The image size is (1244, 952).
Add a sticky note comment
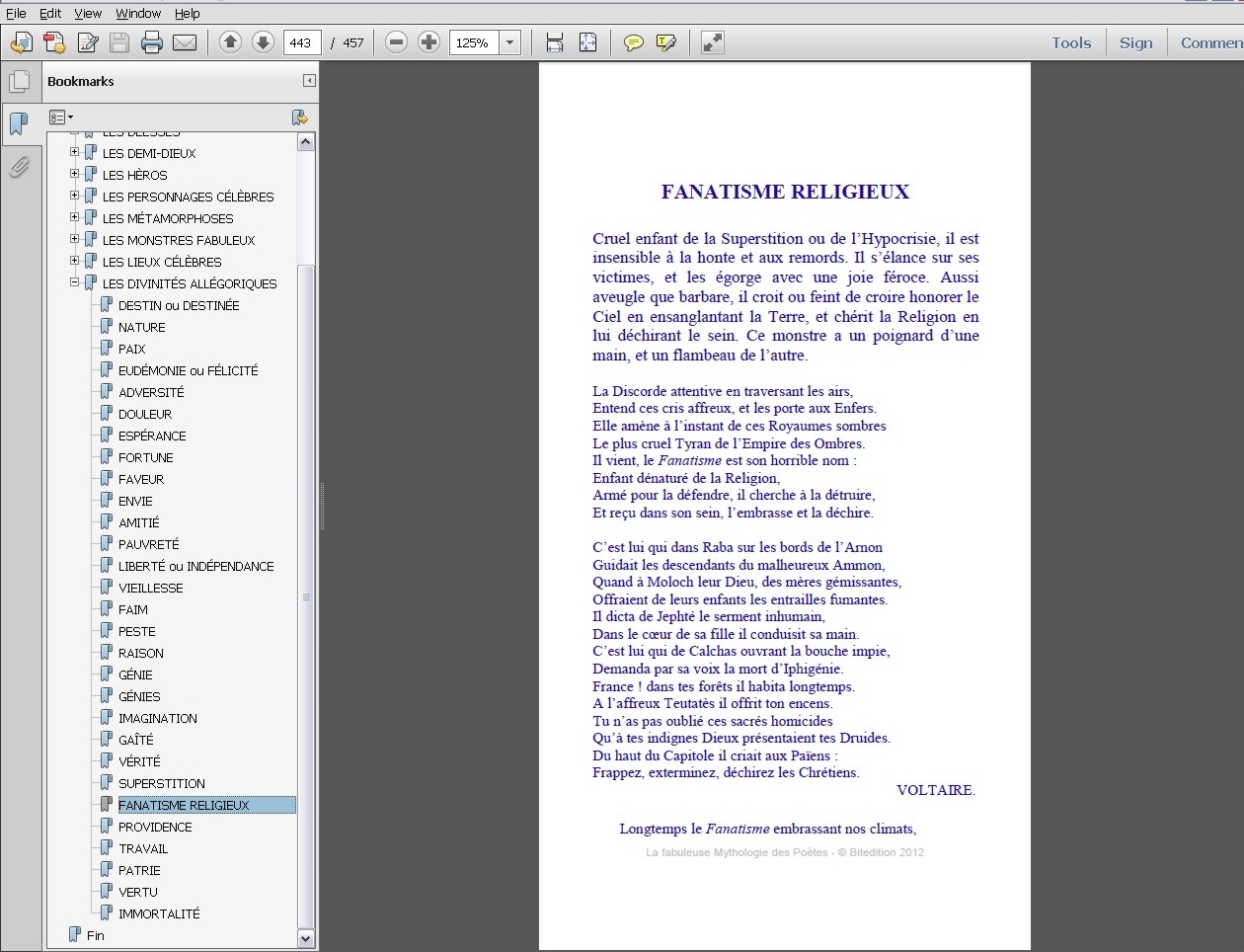tap(634, 42)
